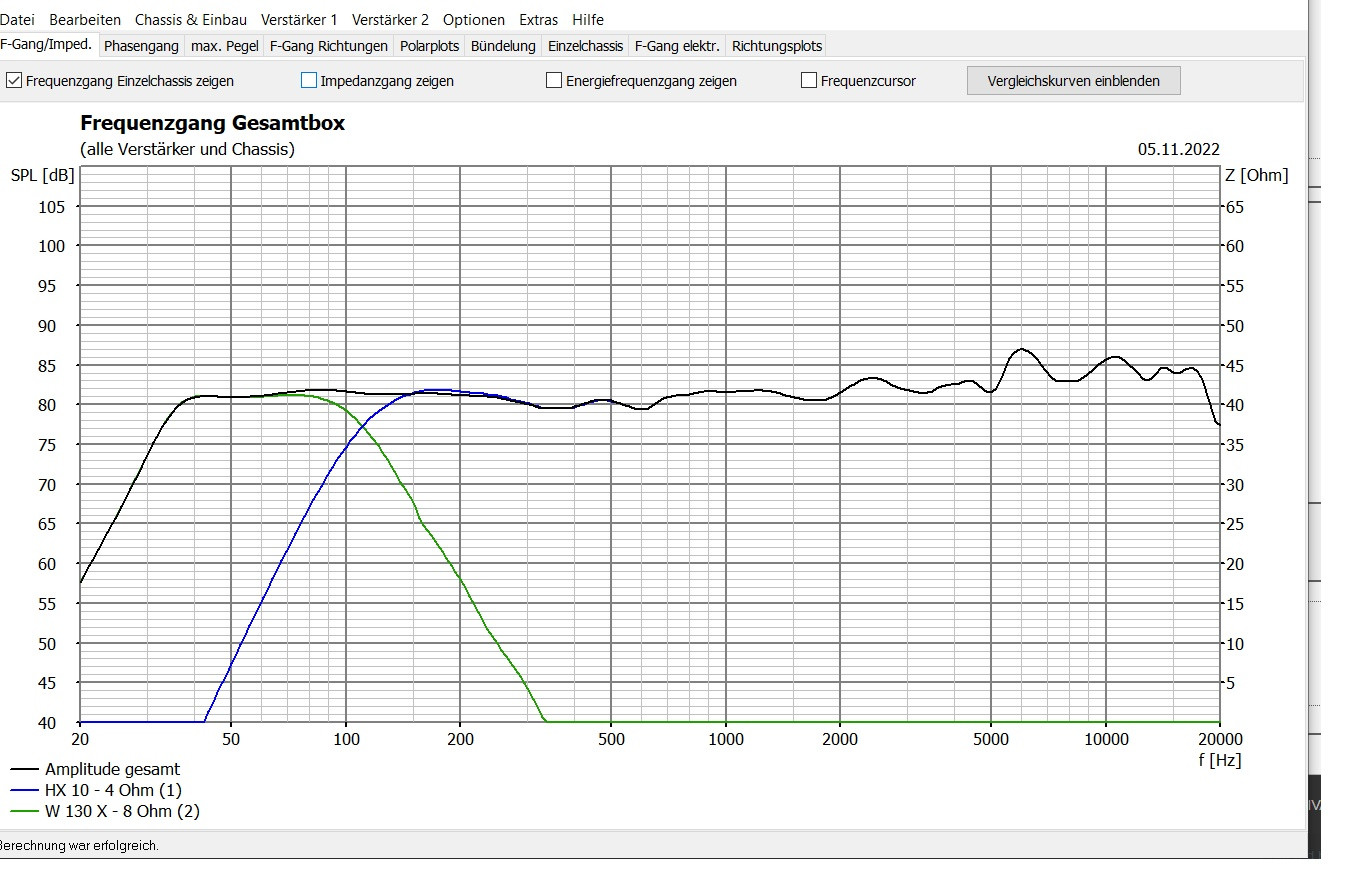
Task: Switch to the Polarplots tab
Action: 429,46
